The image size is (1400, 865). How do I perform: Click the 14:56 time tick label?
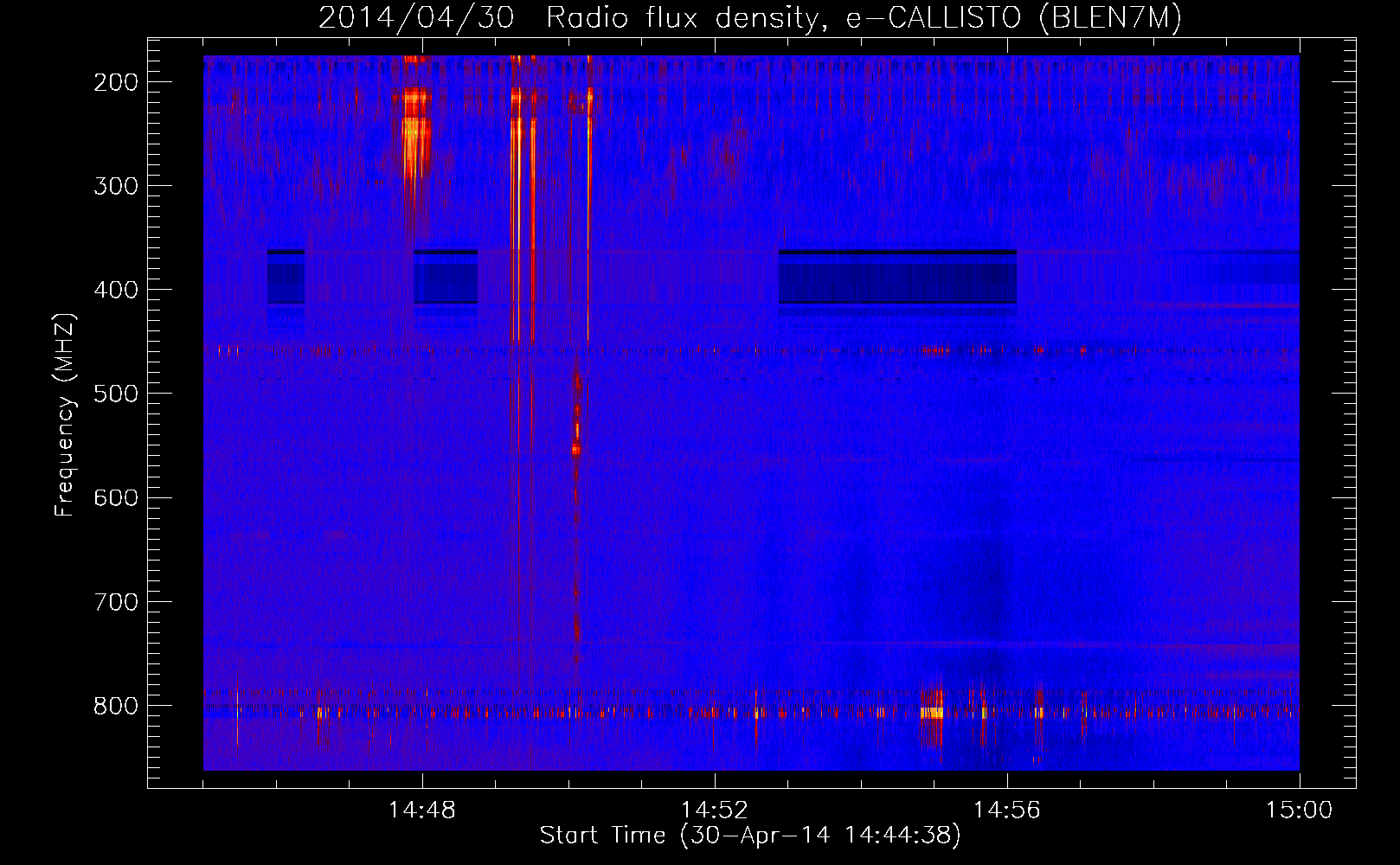point(1007,811)
